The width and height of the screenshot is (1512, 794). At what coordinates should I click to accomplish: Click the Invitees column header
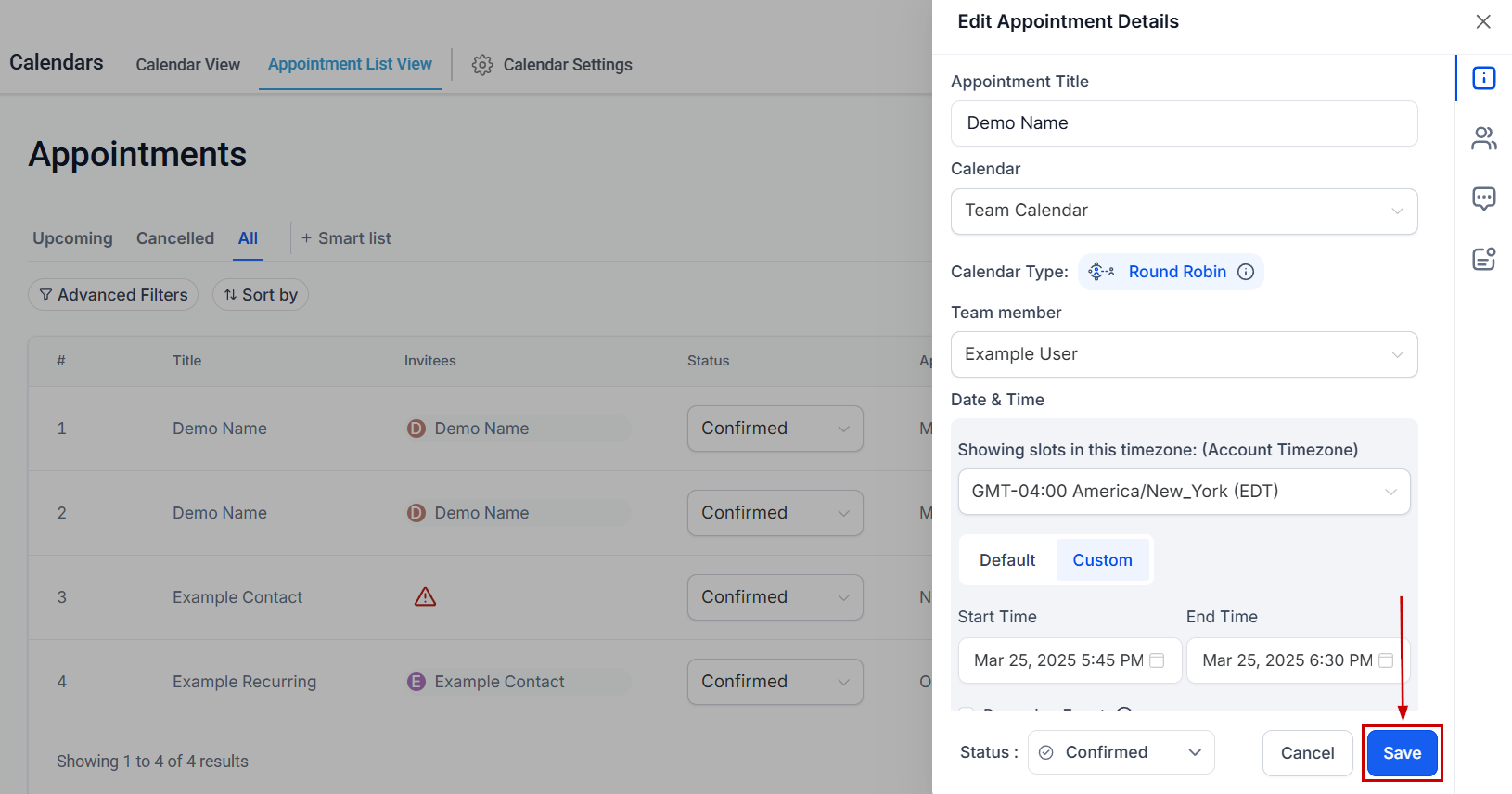(x=430, y=361)
